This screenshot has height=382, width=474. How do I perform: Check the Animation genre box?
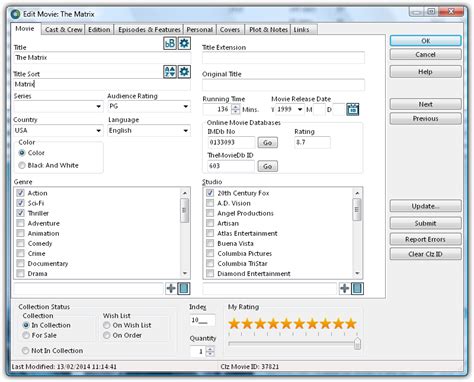(21, 233)
